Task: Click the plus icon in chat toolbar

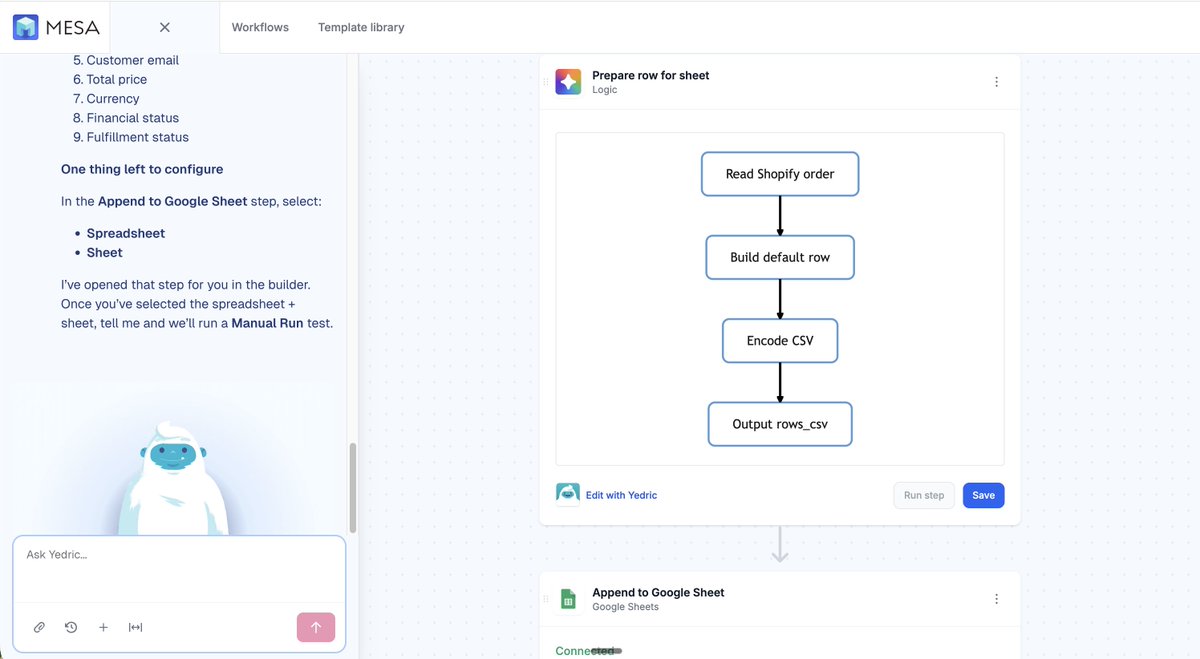Action: [103, 627]
